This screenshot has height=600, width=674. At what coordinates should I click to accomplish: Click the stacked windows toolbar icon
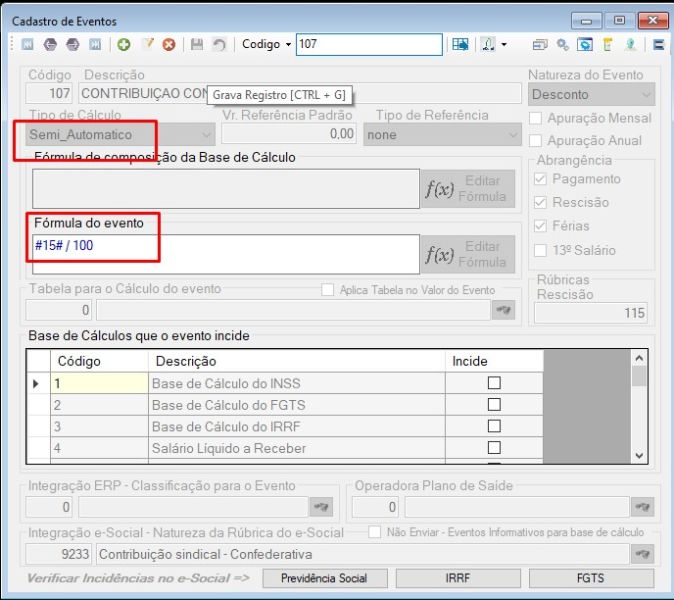(x=540, y=44)
